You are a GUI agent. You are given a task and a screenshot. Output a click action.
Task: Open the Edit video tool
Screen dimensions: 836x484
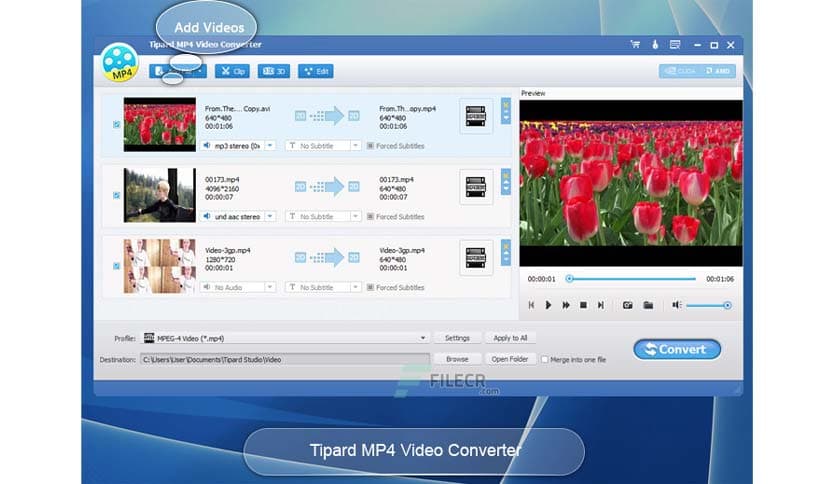point(316,71)
